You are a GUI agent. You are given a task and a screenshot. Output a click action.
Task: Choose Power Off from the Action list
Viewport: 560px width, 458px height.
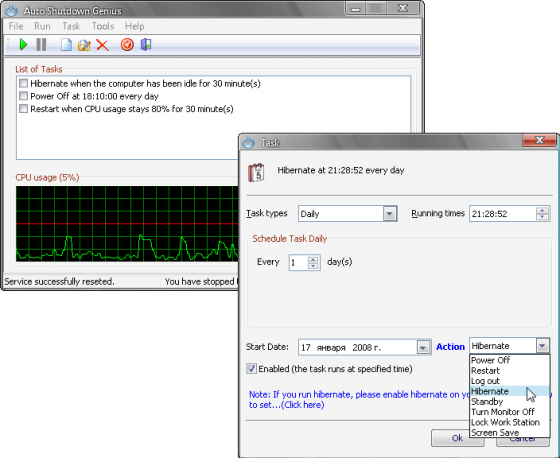[509, 360]
